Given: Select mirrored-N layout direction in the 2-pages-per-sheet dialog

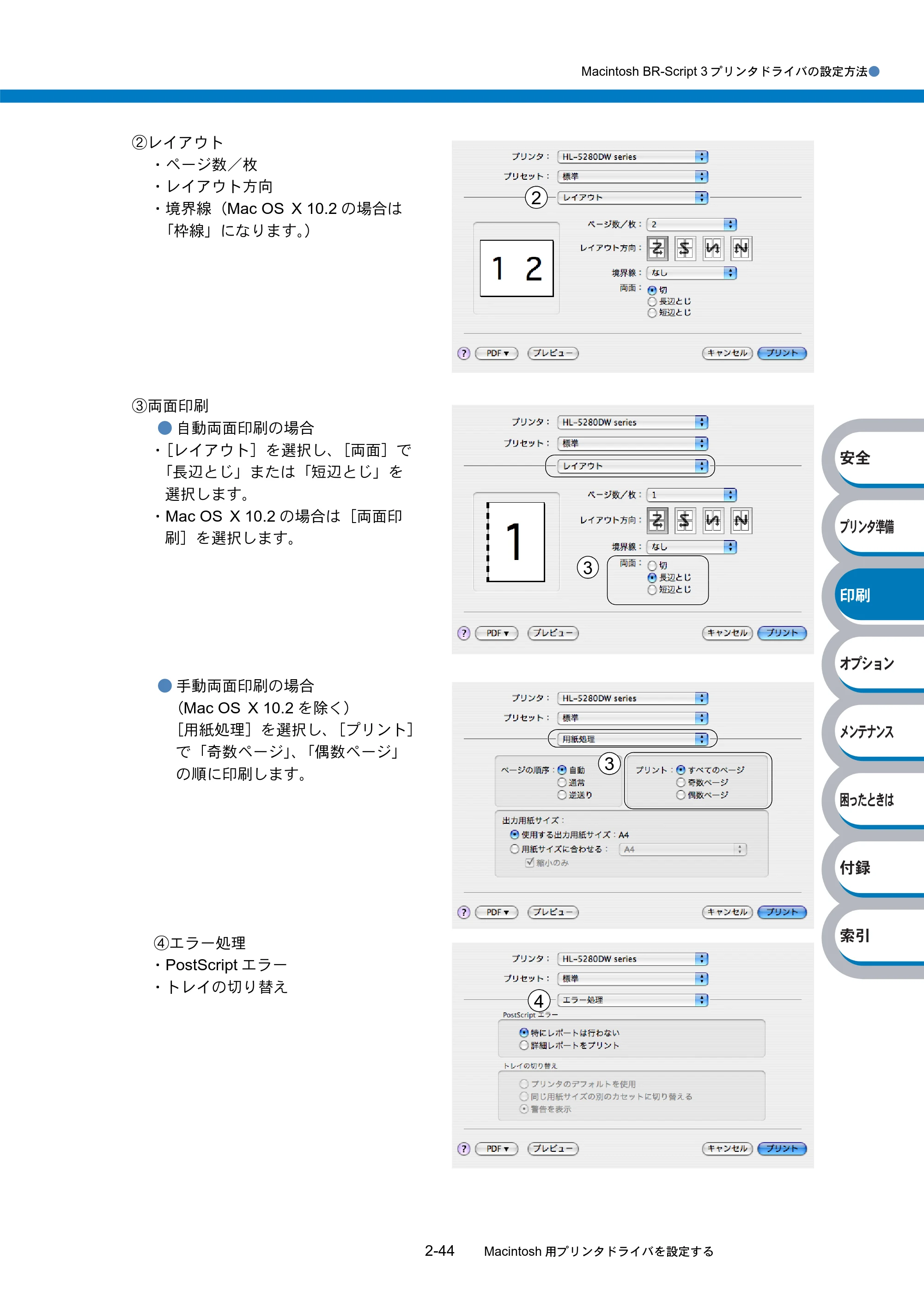Looking at the screenshot, I should 713,249.
